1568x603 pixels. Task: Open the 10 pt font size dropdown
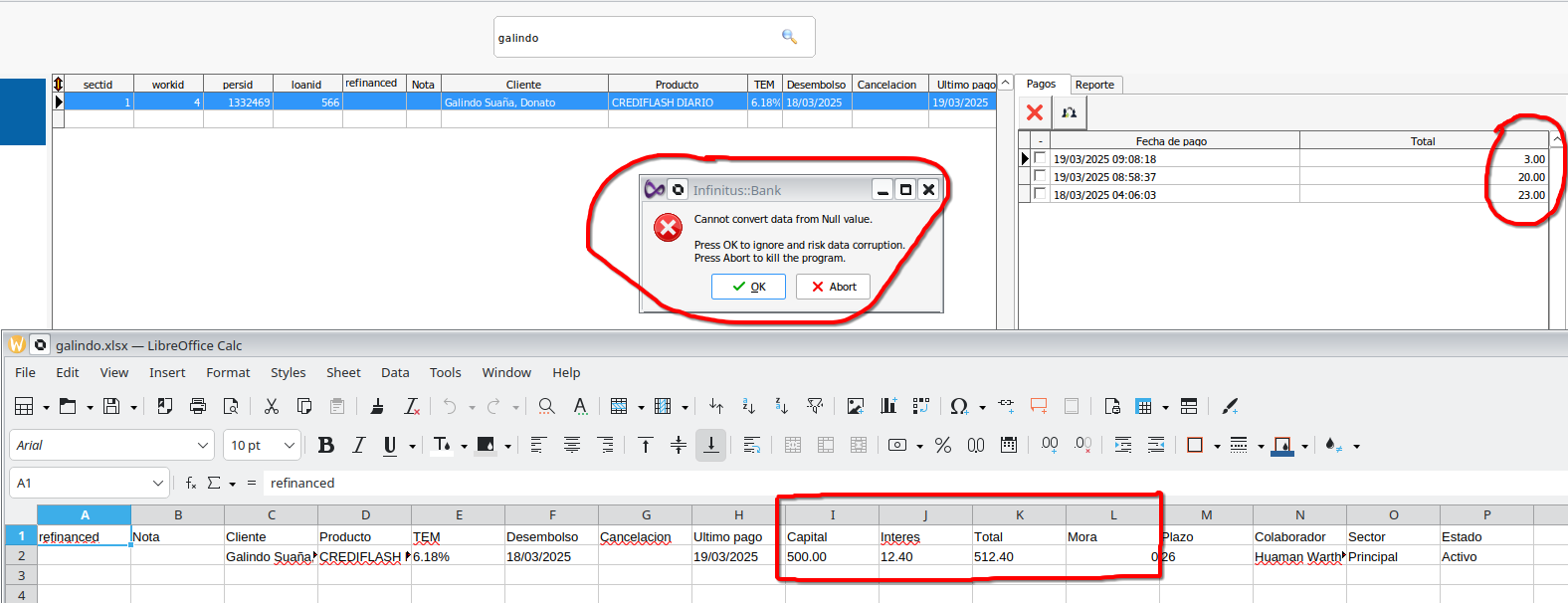point(290,446)
